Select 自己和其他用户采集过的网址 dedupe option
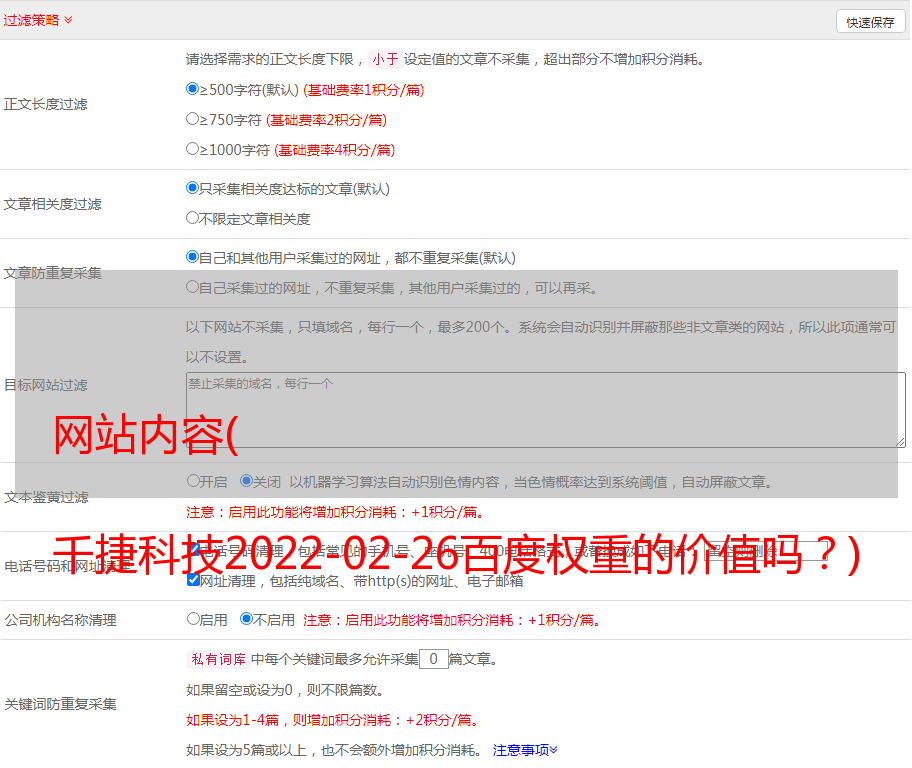This screenshot has width=912, height=768. click(193, 257)
